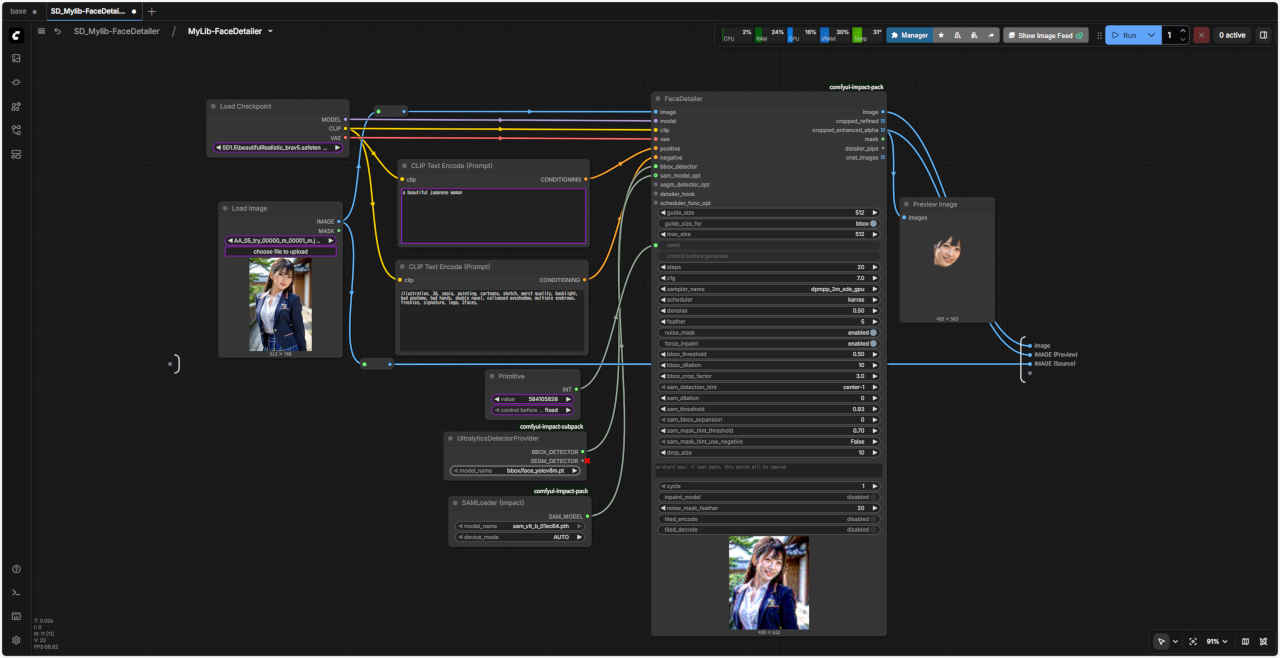The height and width of the screenshot is (658, 1280).
Task: Open the MyLib-FaceDetailer breadcrumb dropdown
Action: [x=270, y=32]
